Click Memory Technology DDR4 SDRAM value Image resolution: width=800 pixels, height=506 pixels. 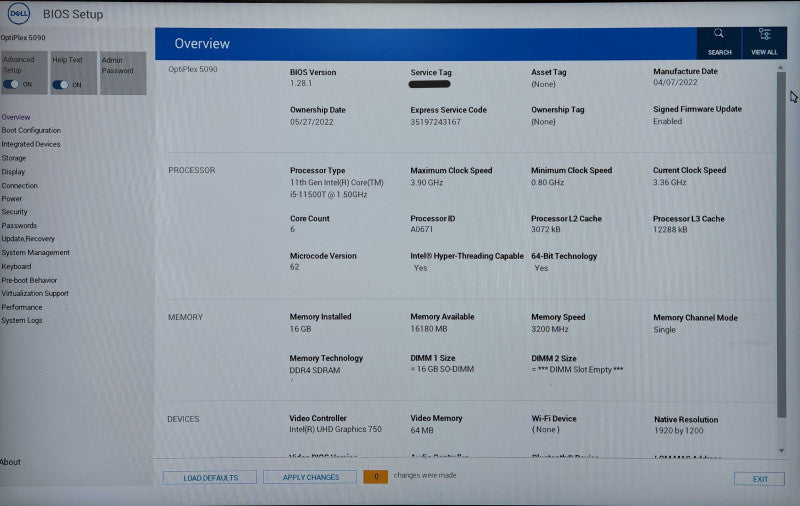click(314, 370)
